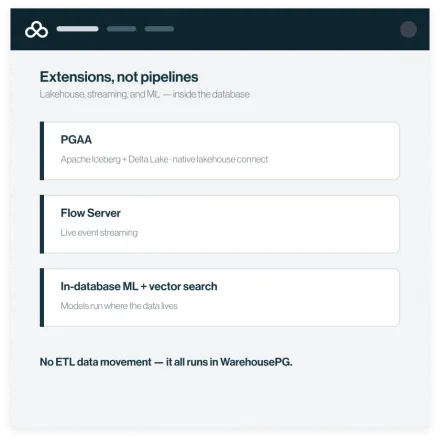This screenshot has width=440, height=440.
Task: Click the Lakehouse, streaming, and ML subtitle
Action: click(145, 94)
